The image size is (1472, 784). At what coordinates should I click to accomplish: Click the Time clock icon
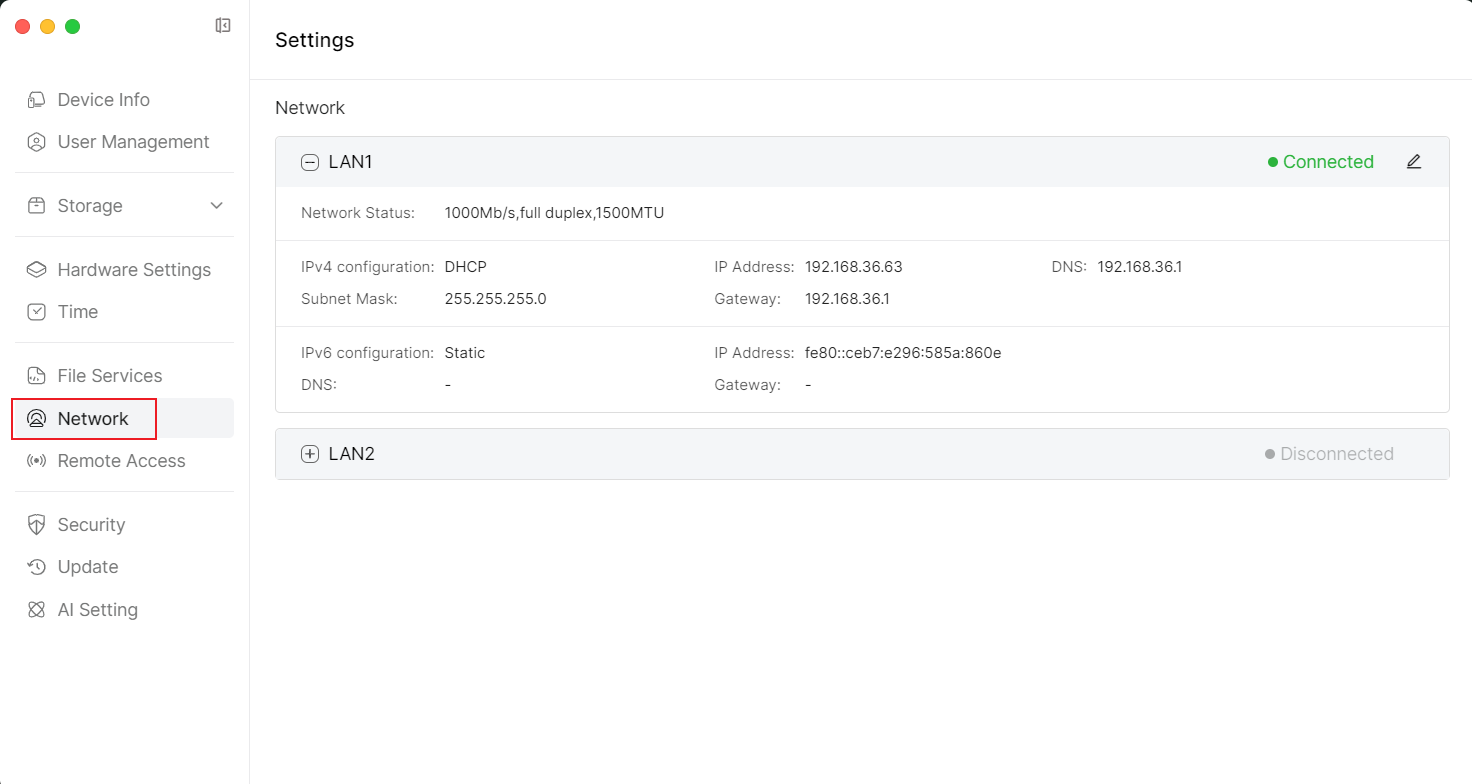tap(37, 312)
